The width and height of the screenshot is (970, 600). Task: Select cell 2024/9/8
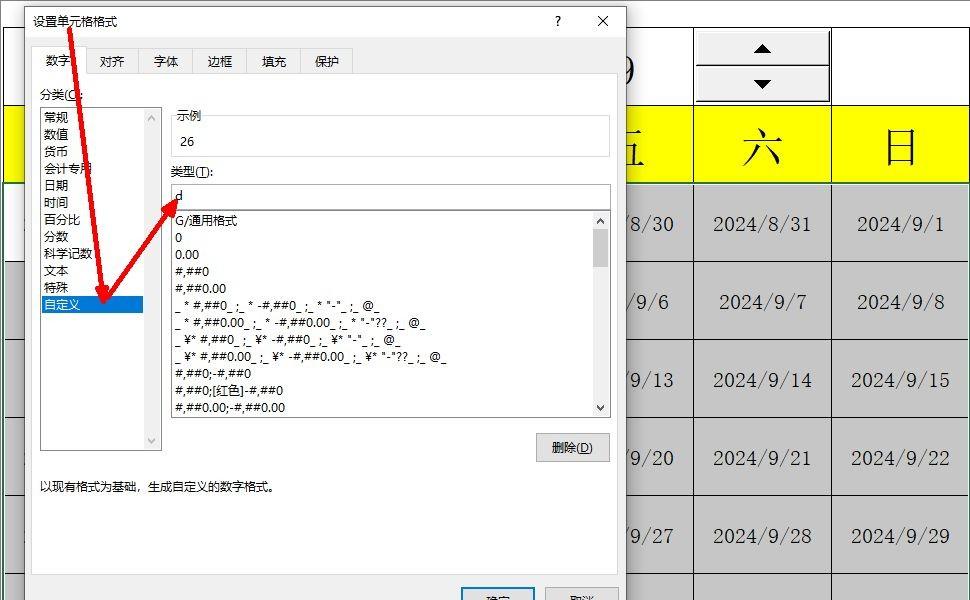[901, 301]
